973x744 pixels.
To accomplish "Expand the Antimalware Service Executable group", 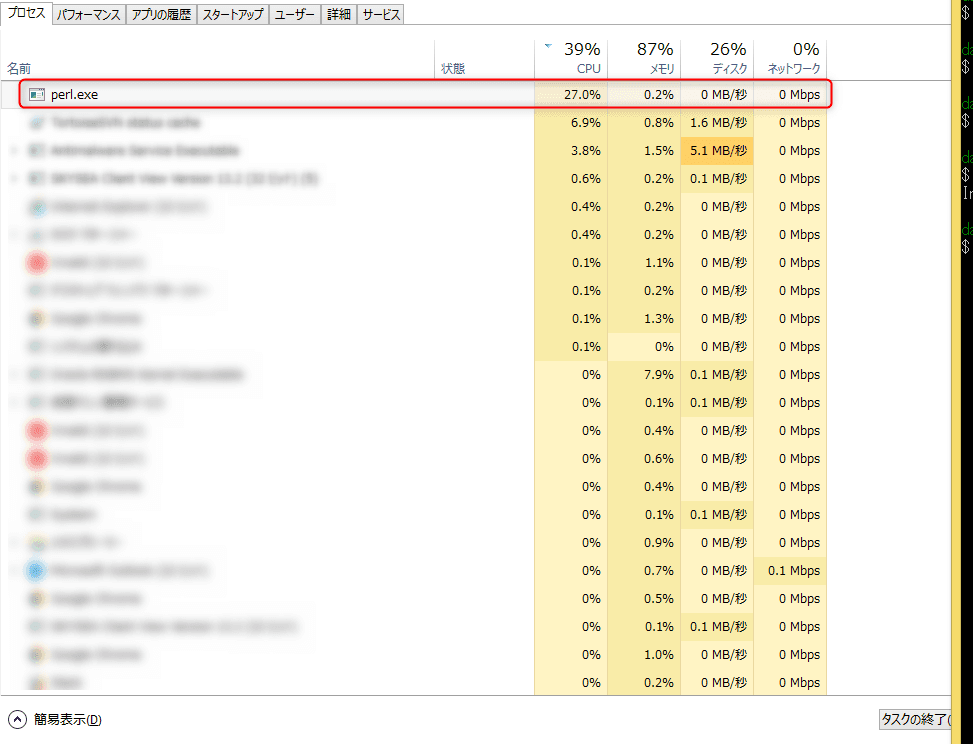I will click(12, 151).
